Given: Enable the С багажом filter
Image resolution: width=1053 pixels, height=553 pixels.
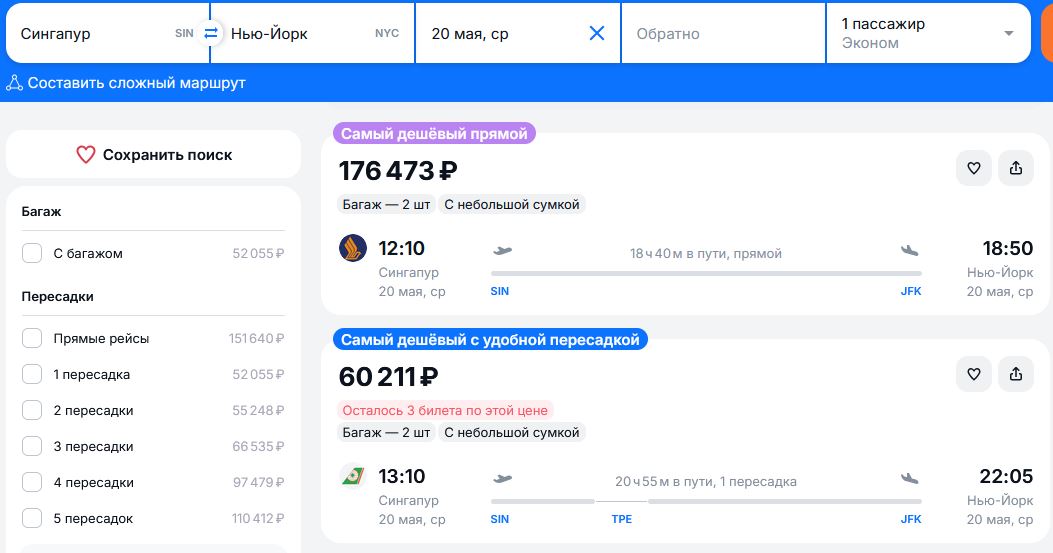Looking at the screenshot, I should click(x=32, y=254).
